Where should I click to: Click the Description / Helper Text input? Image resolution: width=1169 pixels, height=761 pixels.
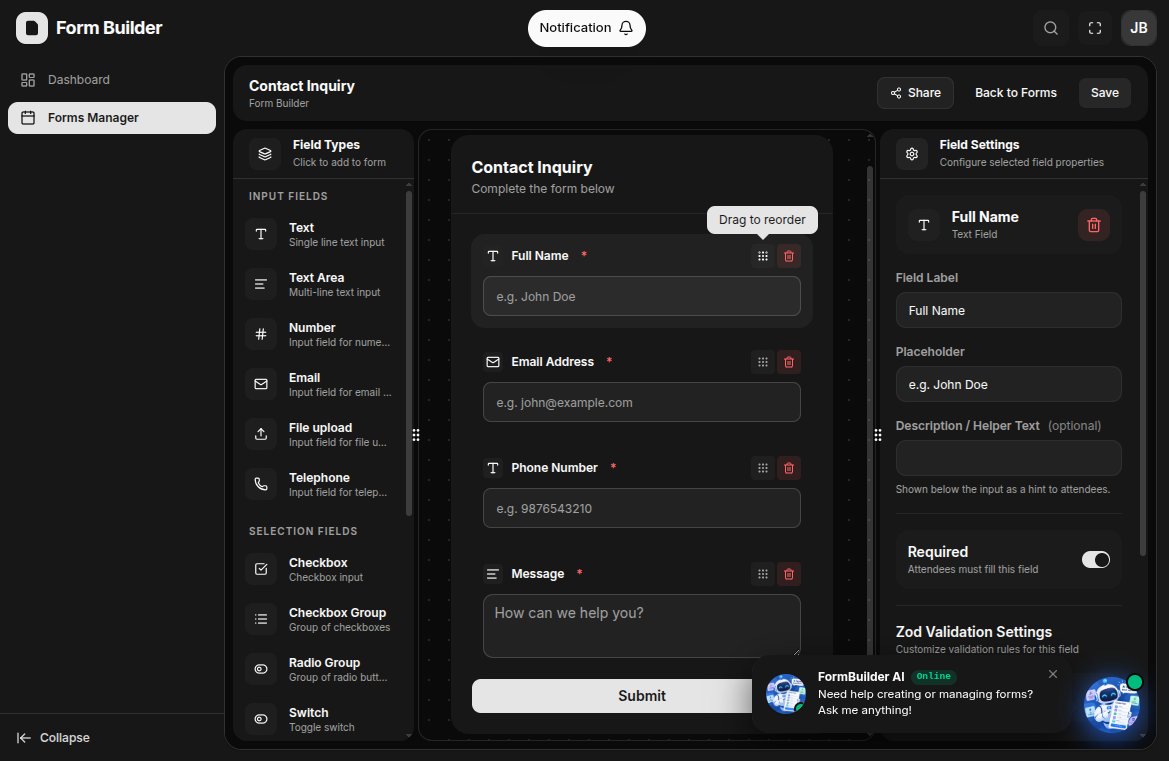pos(1008,458)
